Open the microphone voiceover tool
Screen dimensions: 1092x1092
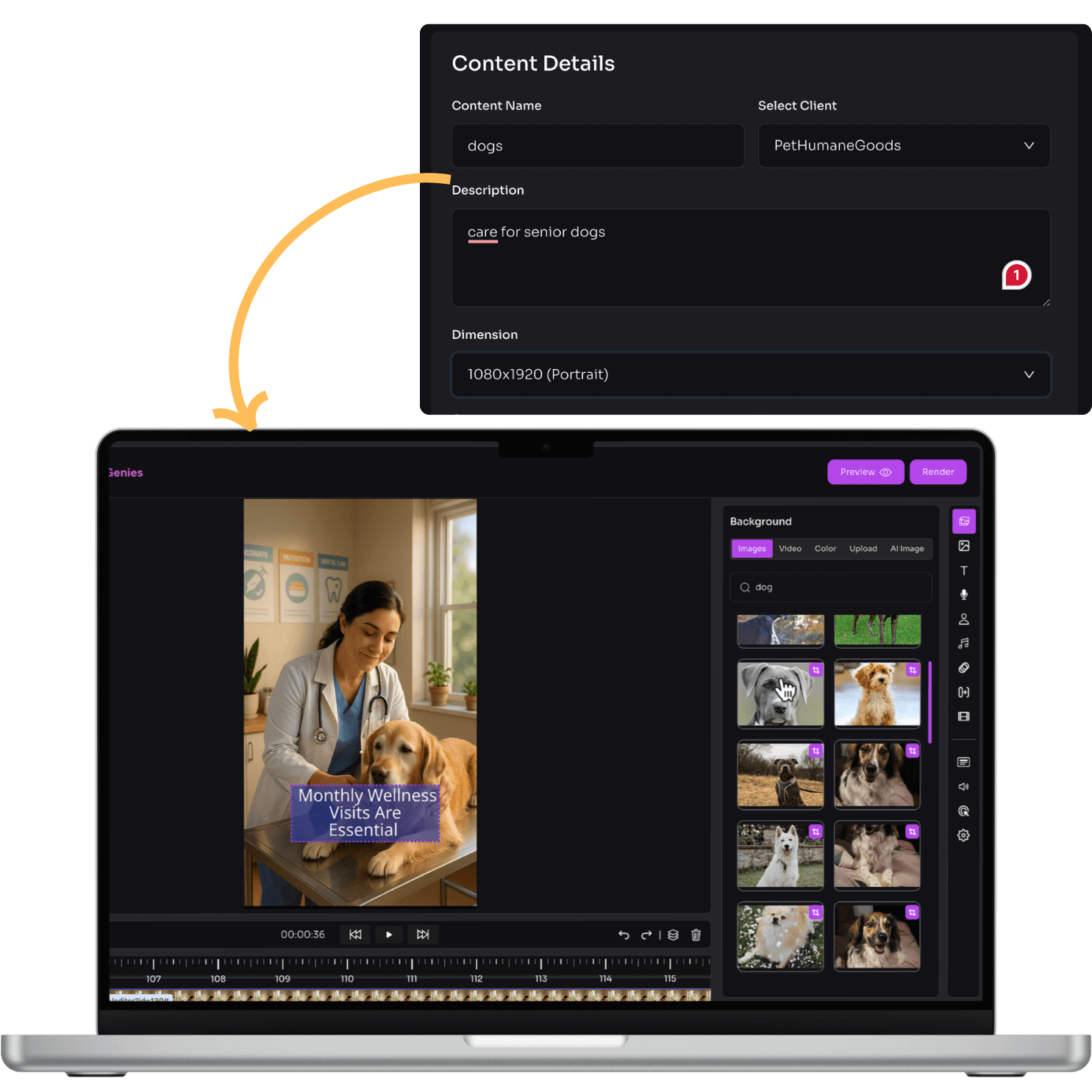click(x=963, y=595)
